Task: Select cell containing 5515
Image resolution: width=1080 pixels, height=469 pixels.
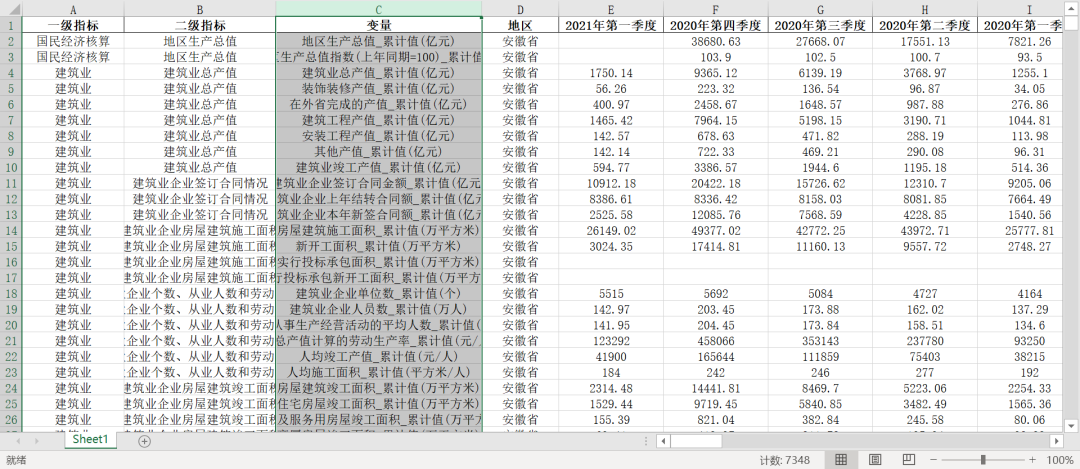Action: [x=612, y=293]
